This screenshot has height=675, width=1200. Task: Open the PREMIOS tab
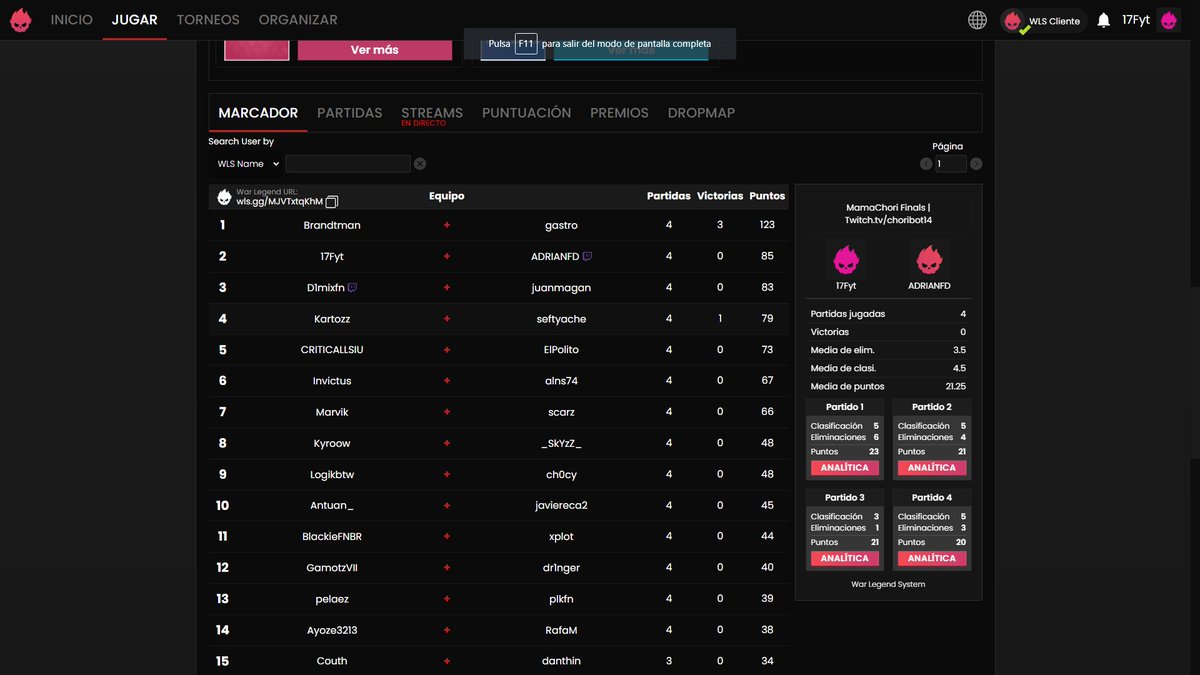click(619, 113)
